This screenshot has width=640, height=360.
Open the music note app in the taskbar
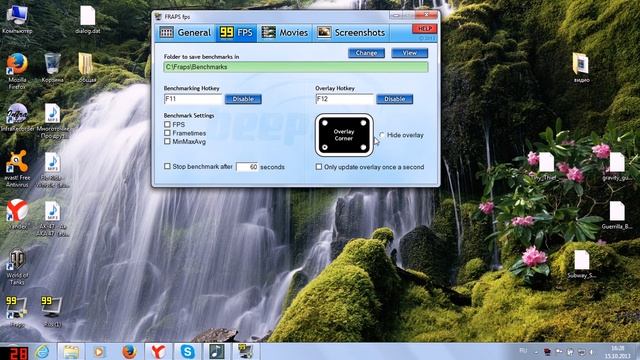click(x=216, y=351)
